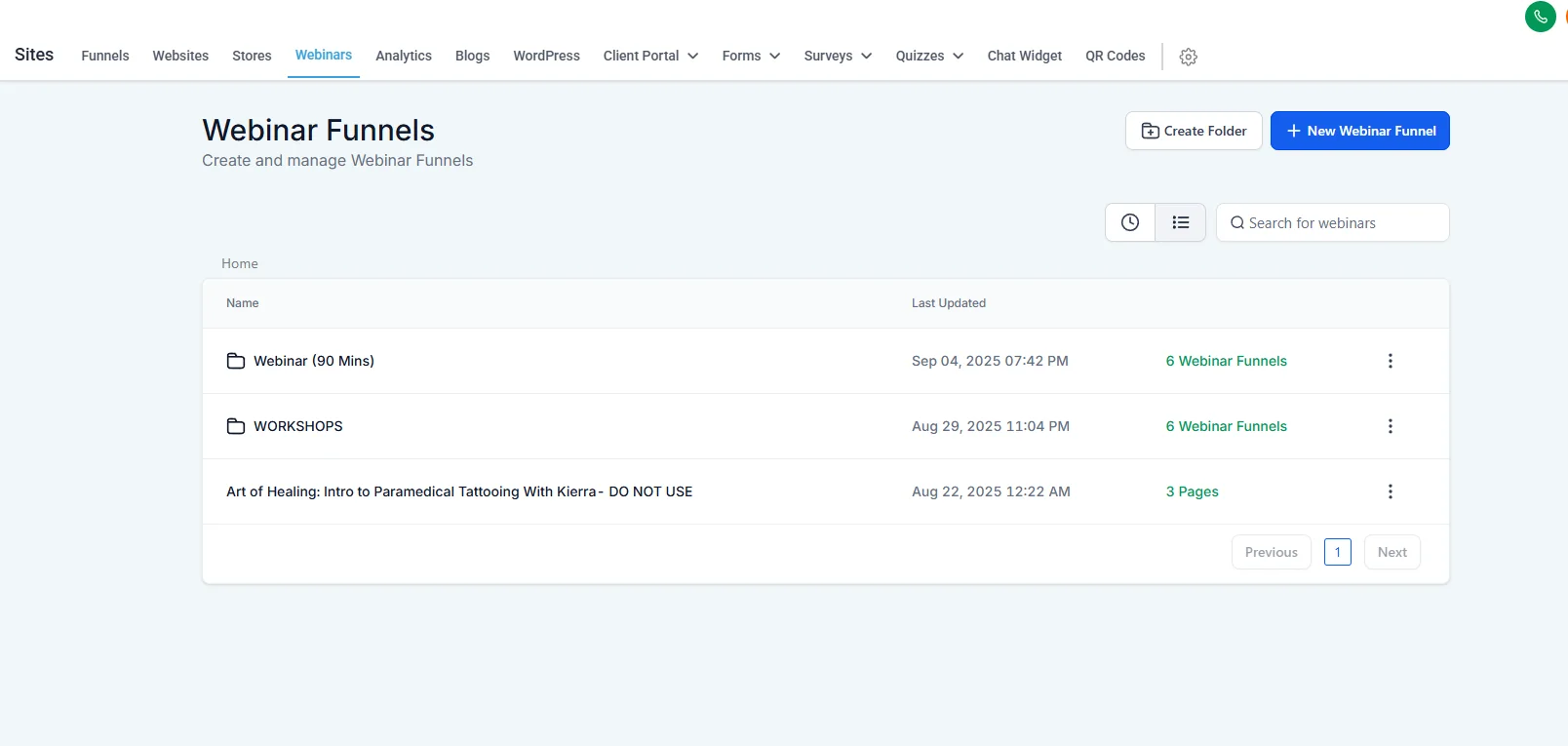Click the Sep 04, 2025 07:42 PM date
Screen dimensions: 1568x746
click(990, 361)
